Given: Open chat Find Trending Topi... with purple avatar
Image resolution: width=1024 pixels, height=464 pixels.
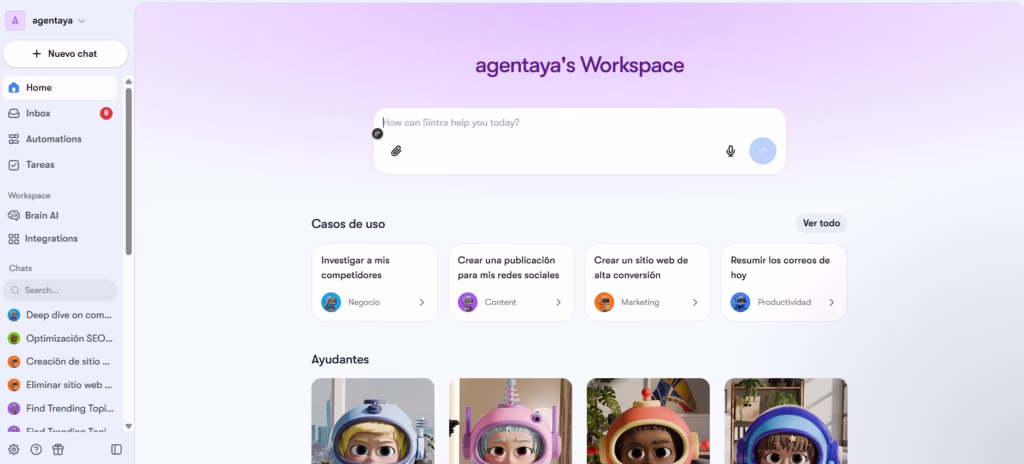Looking at the screenshot, I should (x=60, y=408).
